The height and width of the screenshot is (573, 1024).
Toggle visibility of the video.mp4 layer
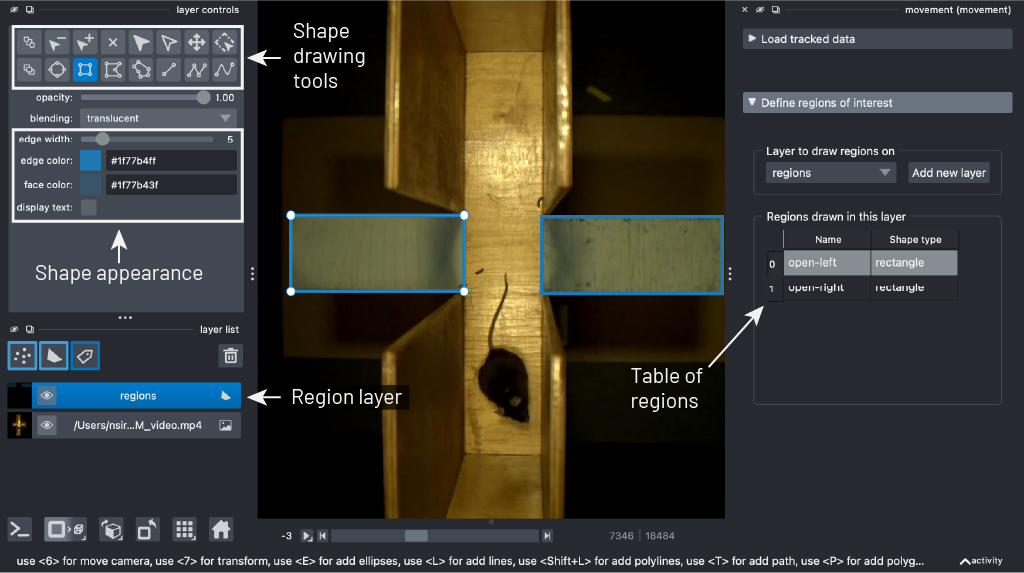tap(47, 425)
